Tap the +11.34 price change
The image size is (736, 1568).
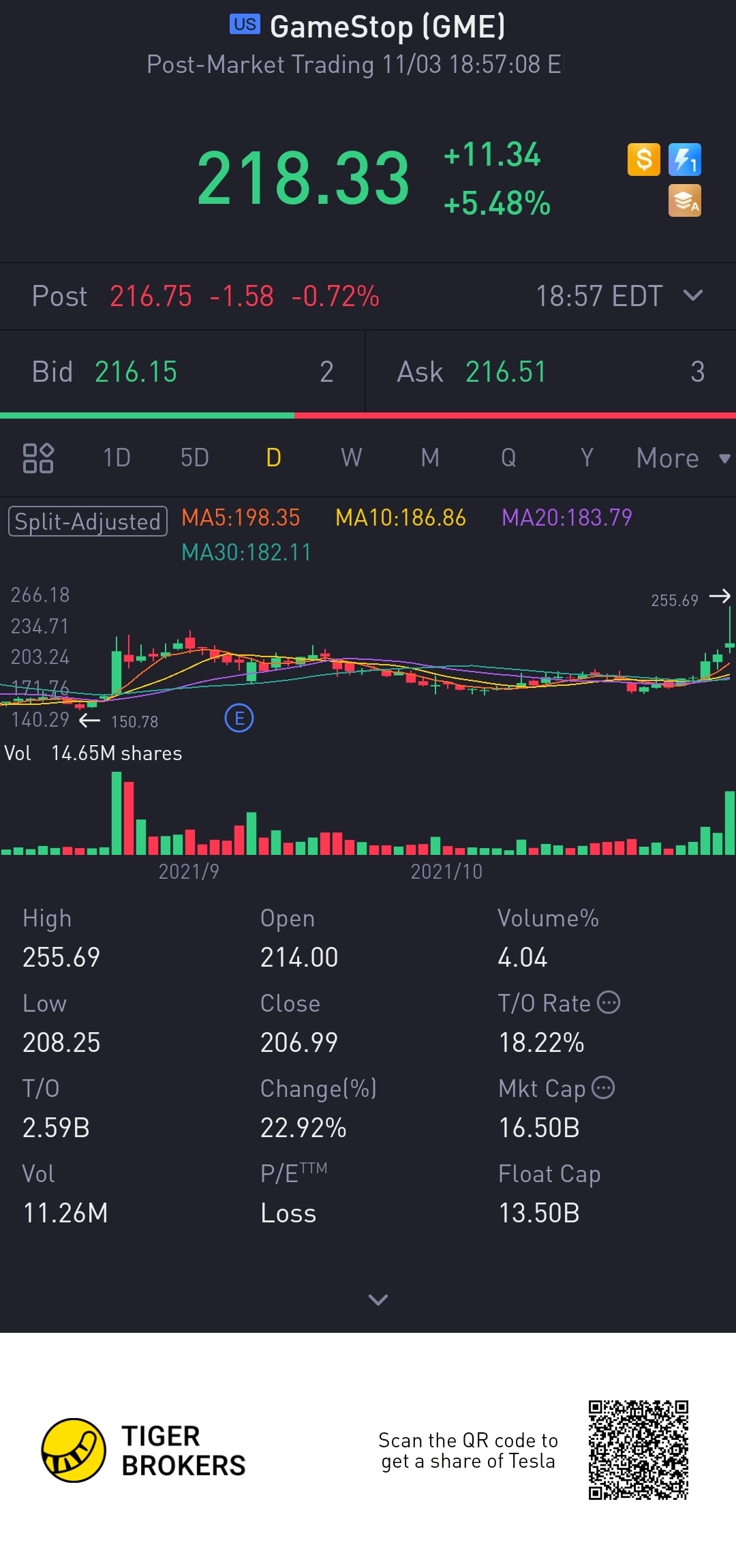click(x=491, y=154)
